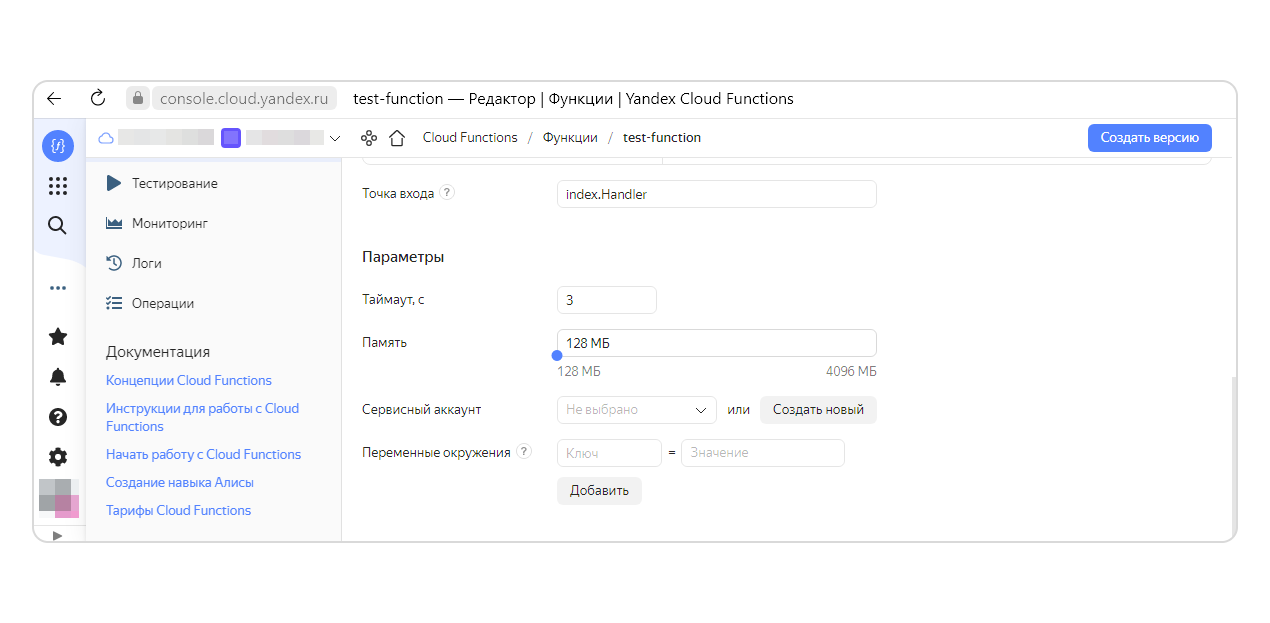This screenshot has width=1270, height=623.
Task: Click the Создать версию button
Action: (1150, 138)
